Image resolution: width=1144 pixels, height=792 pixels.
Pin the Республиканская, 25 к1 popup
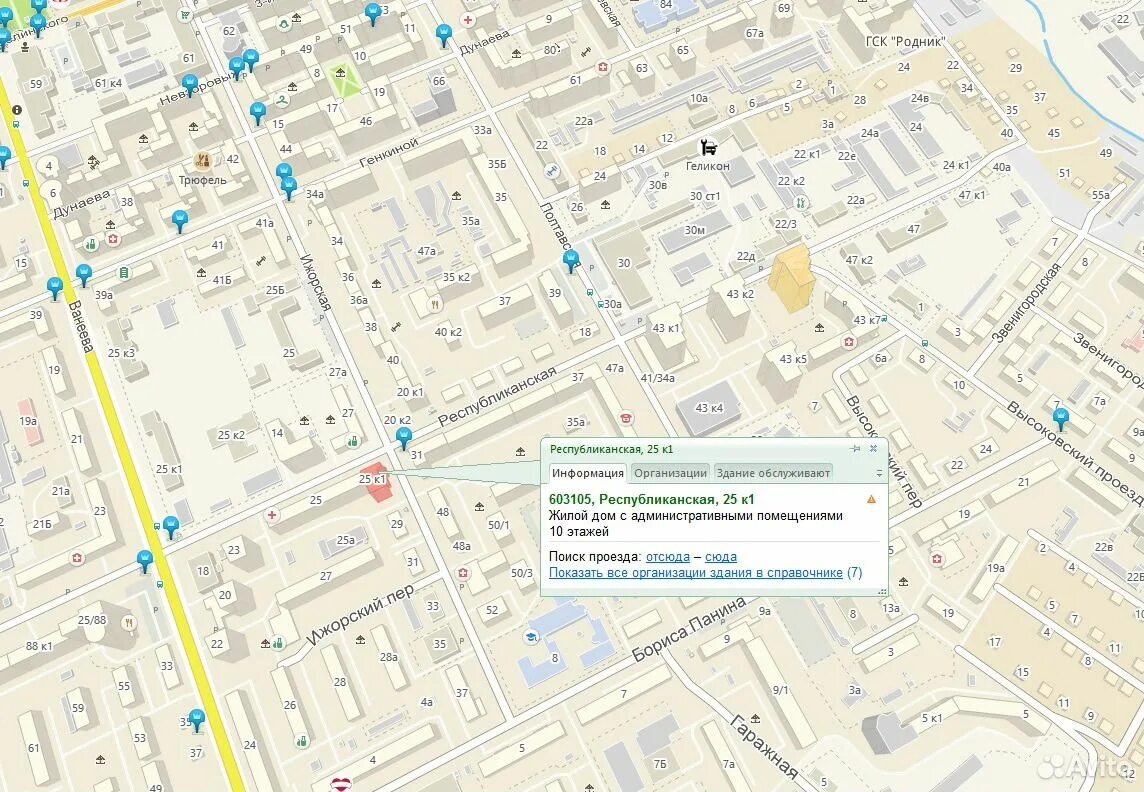pos(855,449)
